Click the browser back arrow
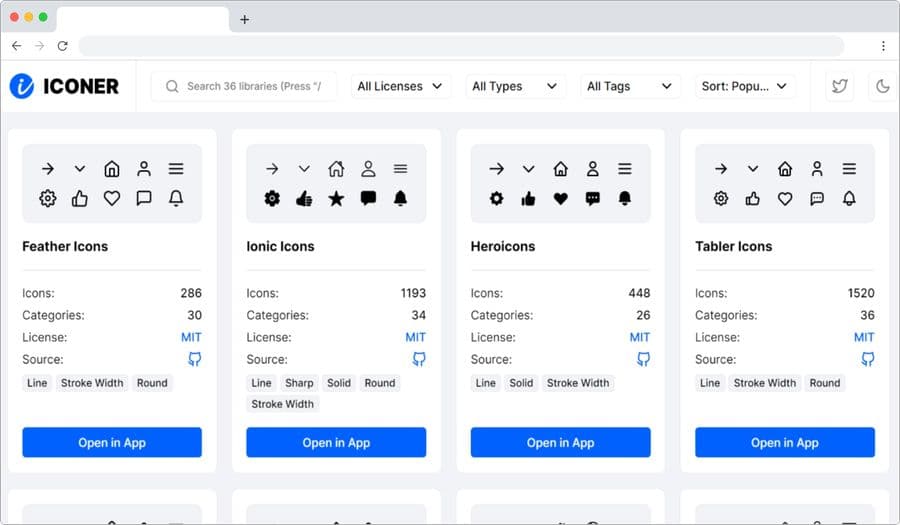 17,46
